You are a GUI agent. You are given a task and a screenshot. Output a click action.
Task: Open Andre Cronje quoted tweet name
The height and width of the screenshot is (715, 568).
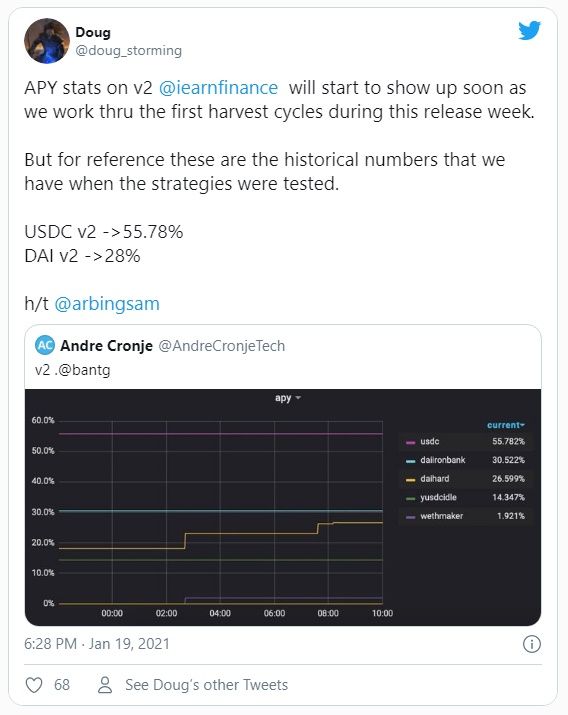[106, 346]
